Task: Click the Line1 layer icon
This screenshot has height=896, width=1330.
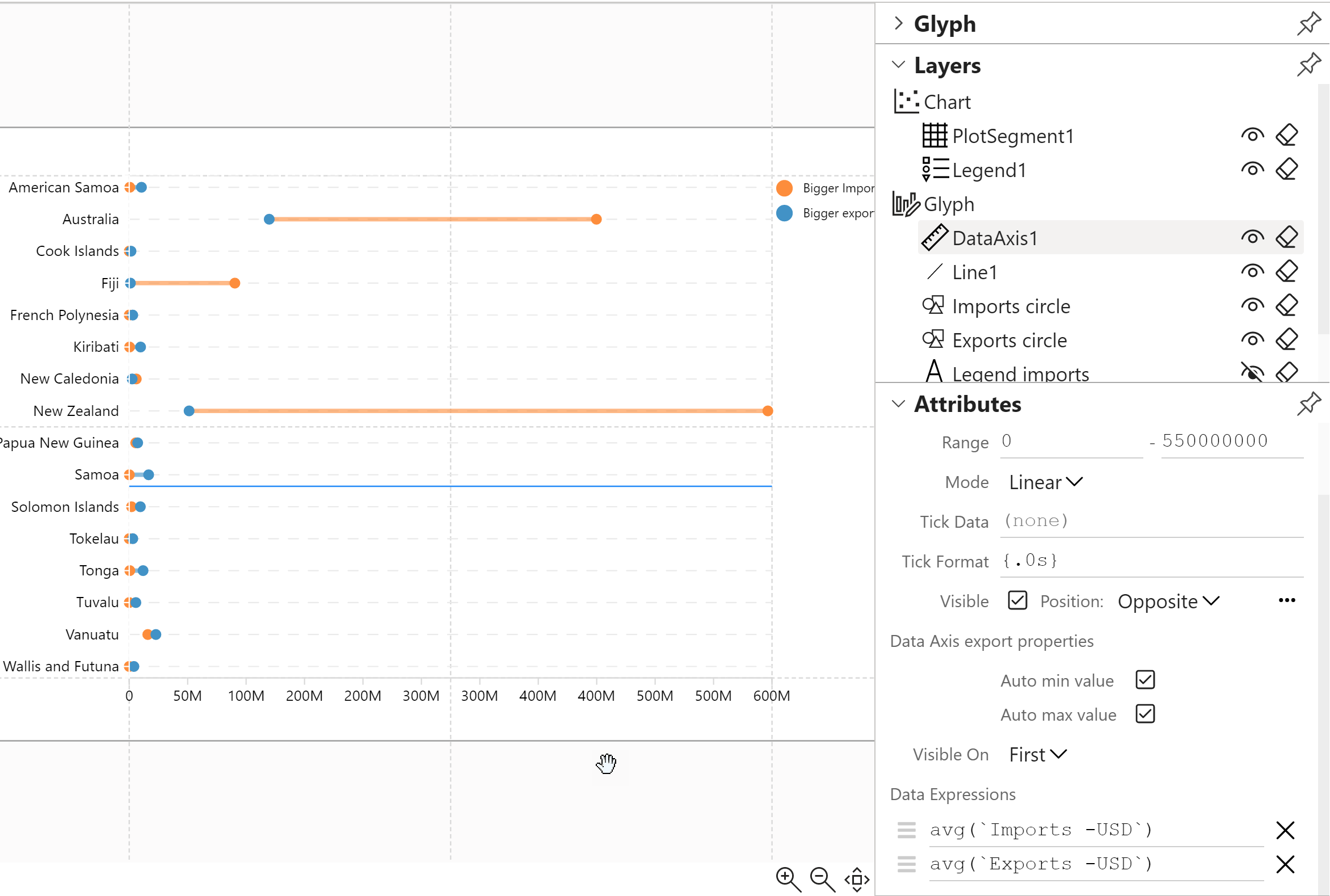Action: (935, 272)
